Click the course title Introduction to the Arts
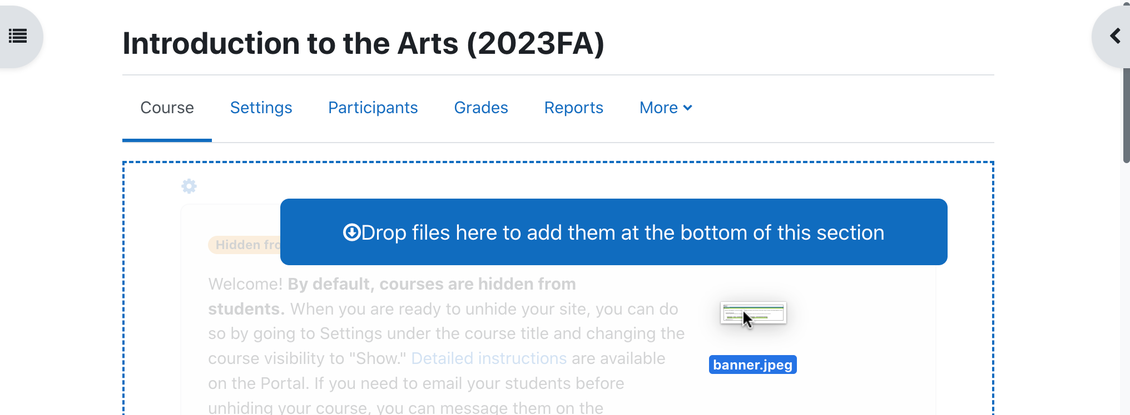 [363, 43]
